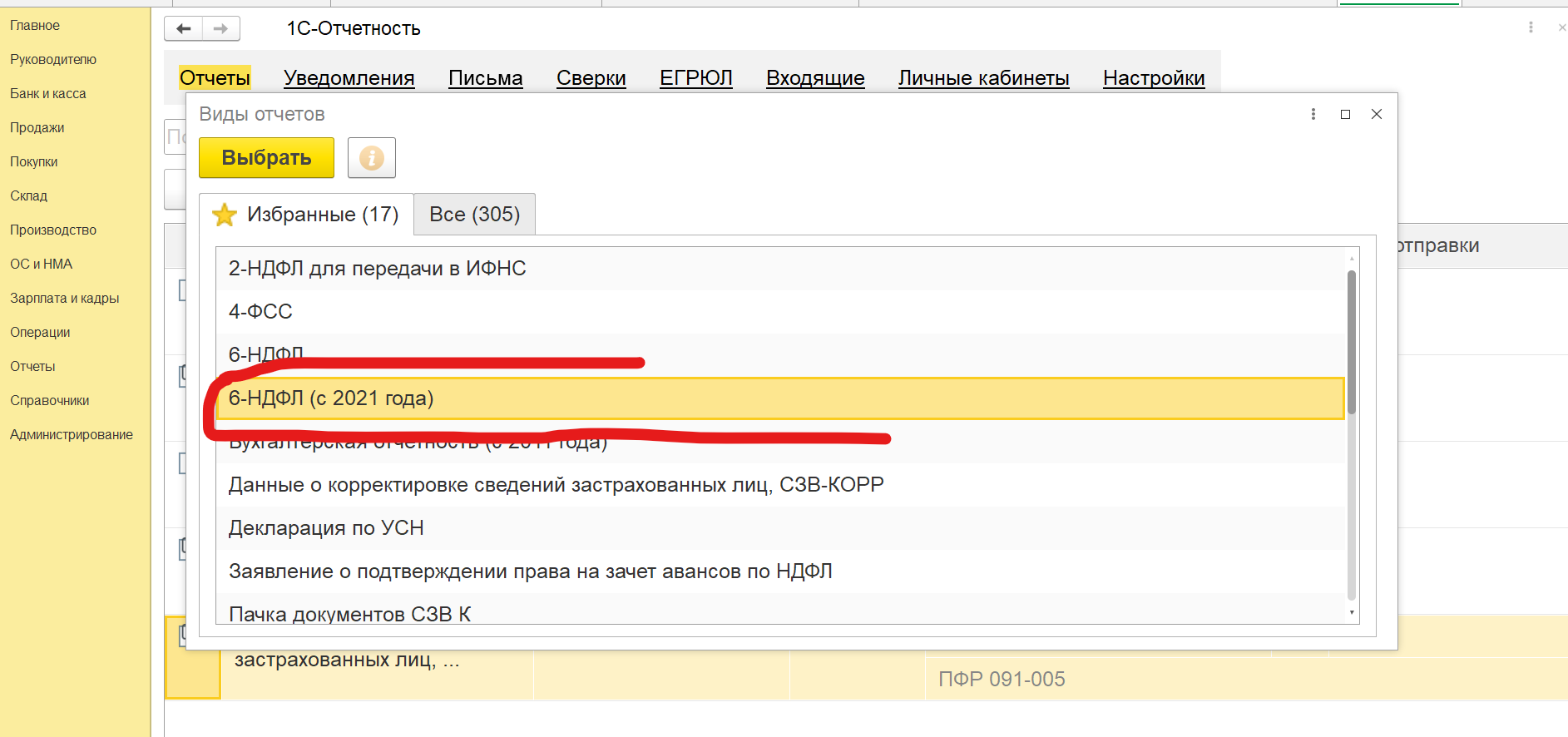Click the Выбрать button
This screenshot has width=1568, height=737.
pyautogui.click(x=266, y=157)
